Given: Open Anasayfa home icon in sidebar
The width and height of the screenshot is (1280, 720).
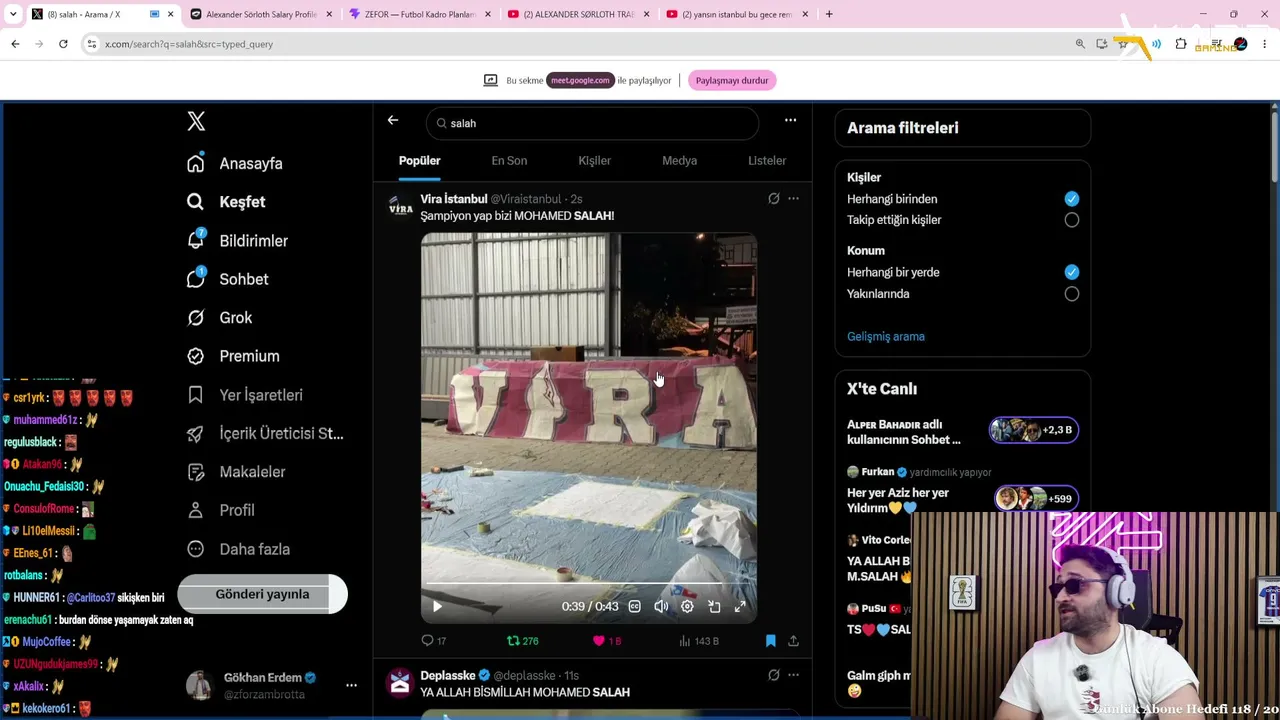Looking at the screenshot, I should click(x=196, y=163).
